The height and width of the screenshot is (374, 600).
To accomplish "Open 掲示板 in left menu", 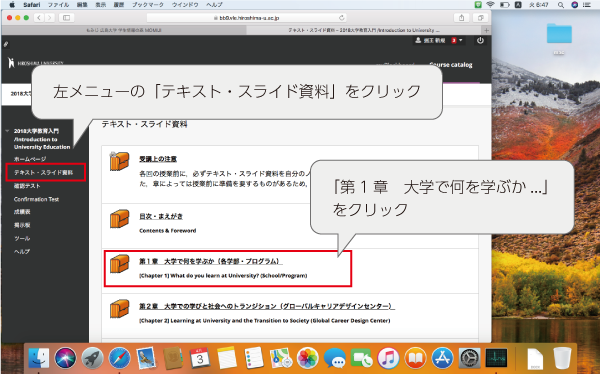I will [22, 225].
